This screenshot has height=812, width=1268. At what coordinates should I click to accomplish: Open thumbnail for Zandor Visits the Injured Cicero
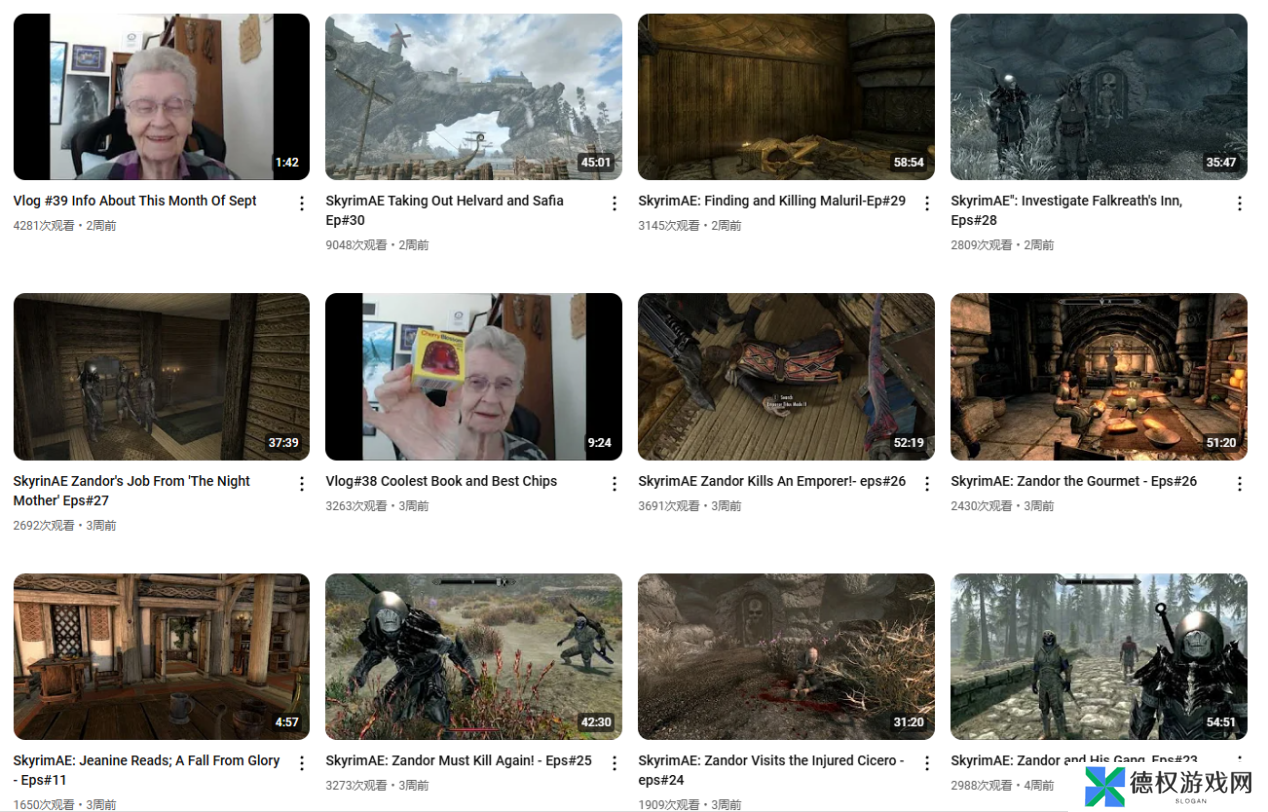[x=787, y=657]
